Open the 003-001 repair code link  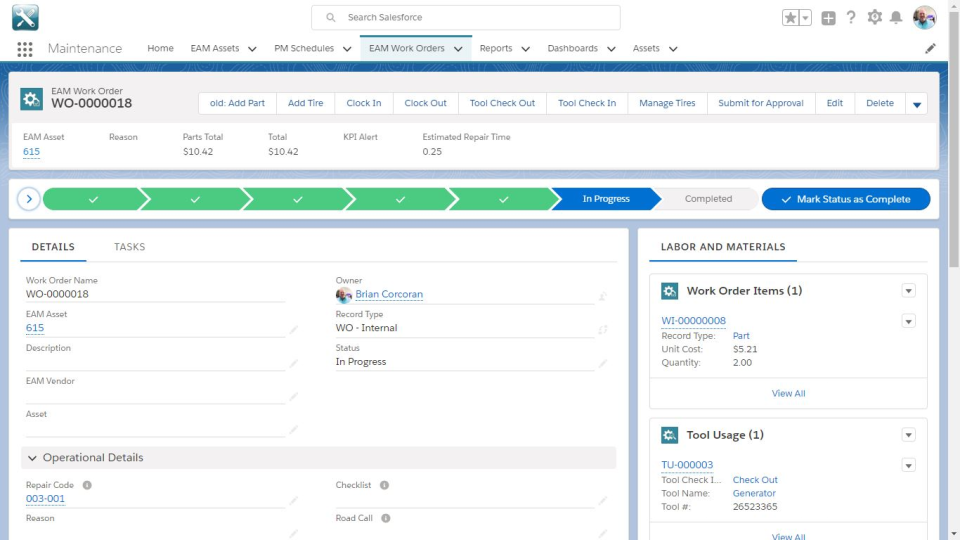coord(45,499)
